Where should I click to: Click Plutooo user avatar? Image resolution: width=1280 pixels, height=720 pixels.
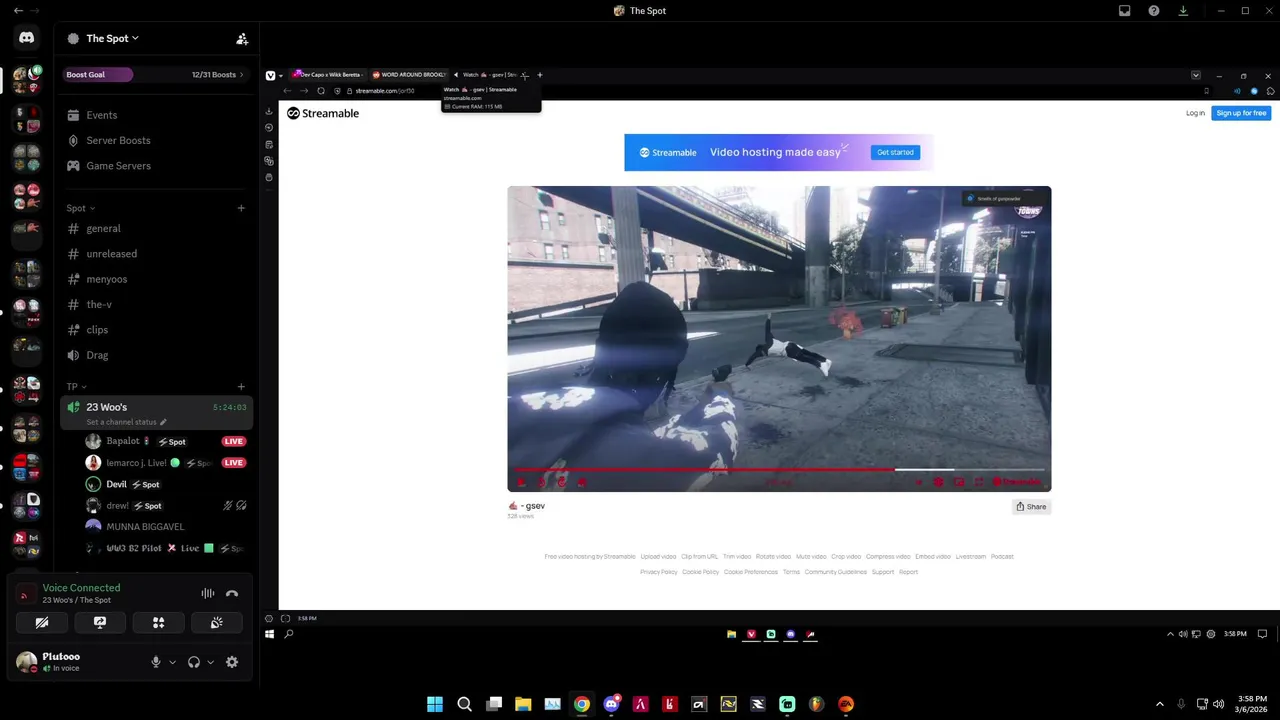pos(26,662)
